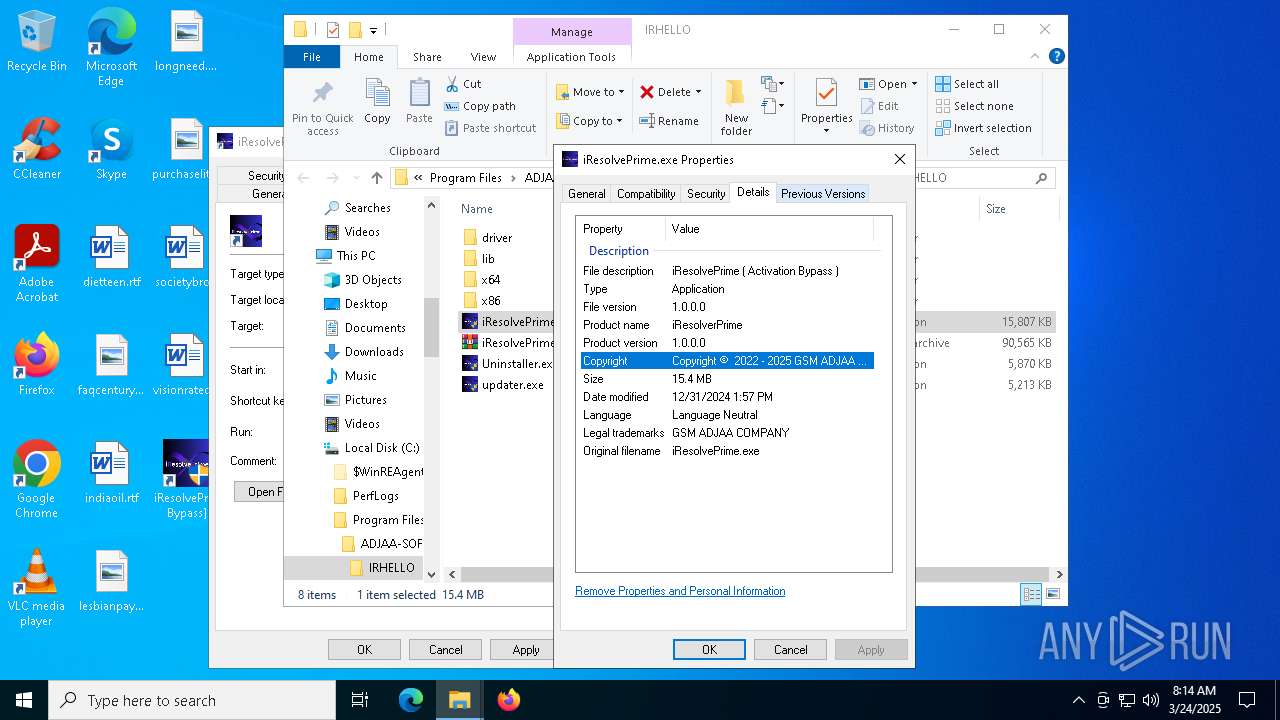Select Documents in navigation pane
The image size is (1280, 720).
[365, 328]
